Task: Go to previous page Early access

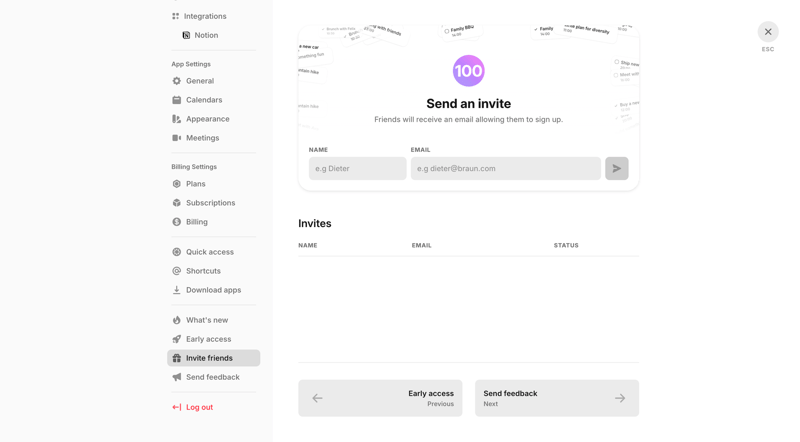Action: (x=380, y=398)
